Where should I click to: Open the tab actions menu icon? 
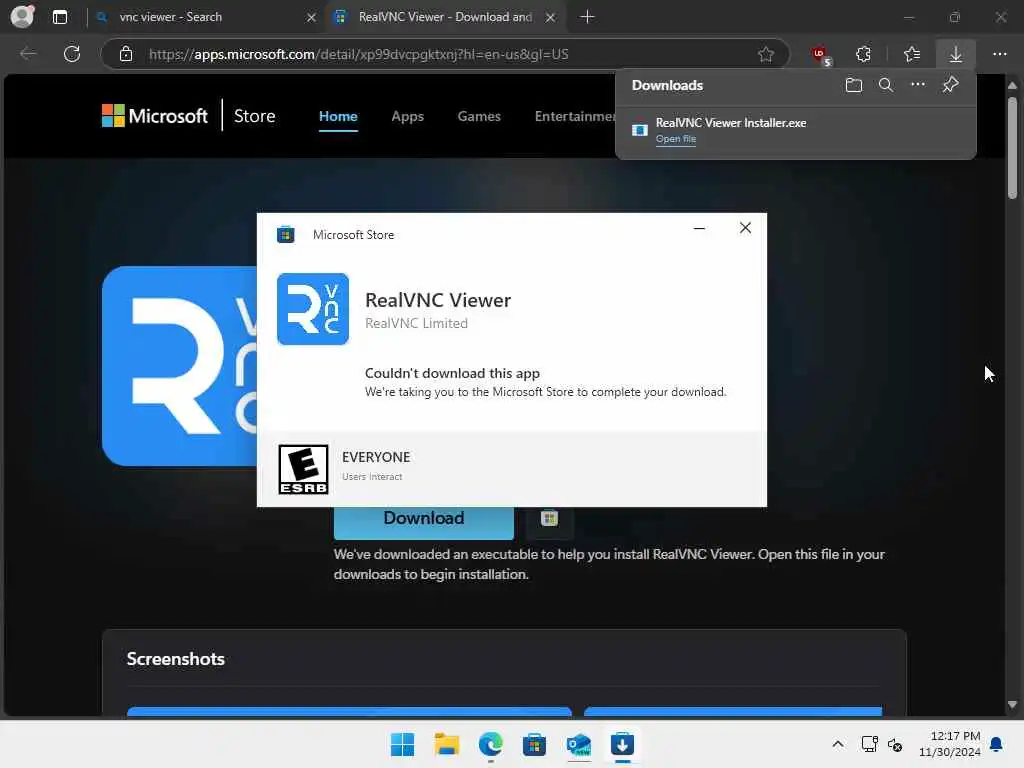pyautogui.click(x=59, y=17)
